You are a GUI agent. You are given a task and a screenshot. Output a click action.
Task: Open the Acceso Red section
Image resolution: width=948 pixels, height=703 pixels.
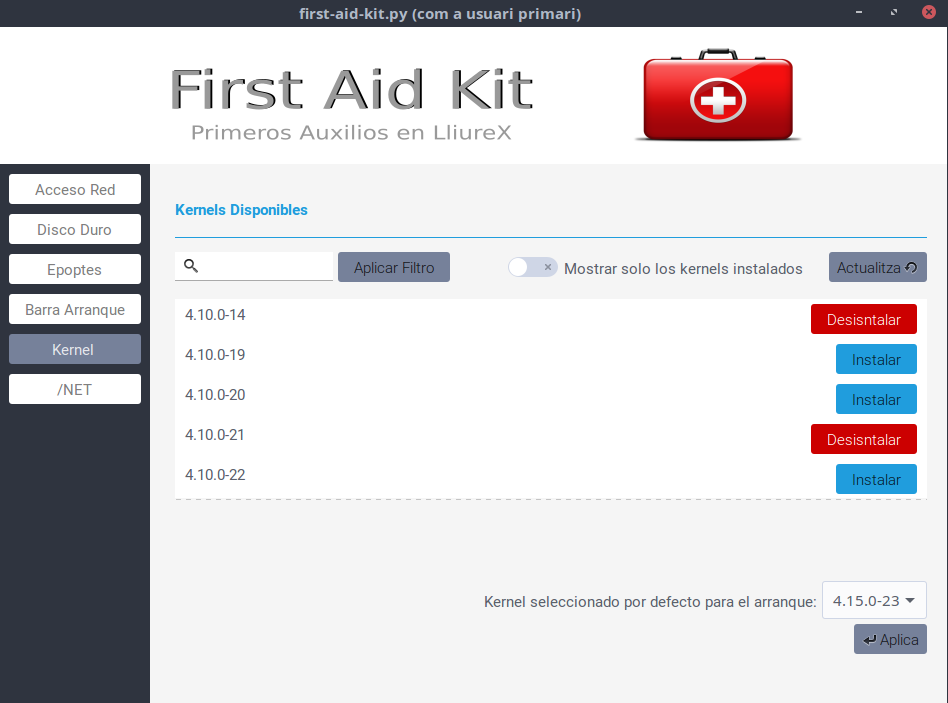click(75, 190)
